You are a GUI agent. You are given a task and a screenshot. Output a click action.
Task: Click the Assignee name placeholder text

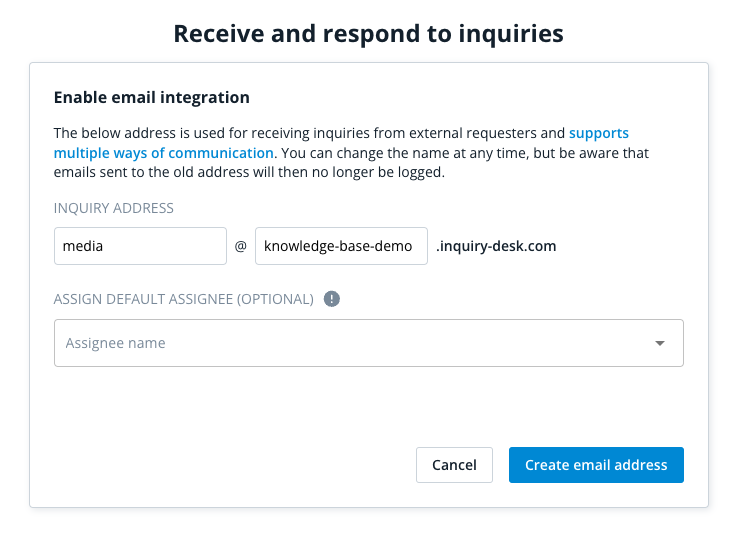[x=115, y=343]
